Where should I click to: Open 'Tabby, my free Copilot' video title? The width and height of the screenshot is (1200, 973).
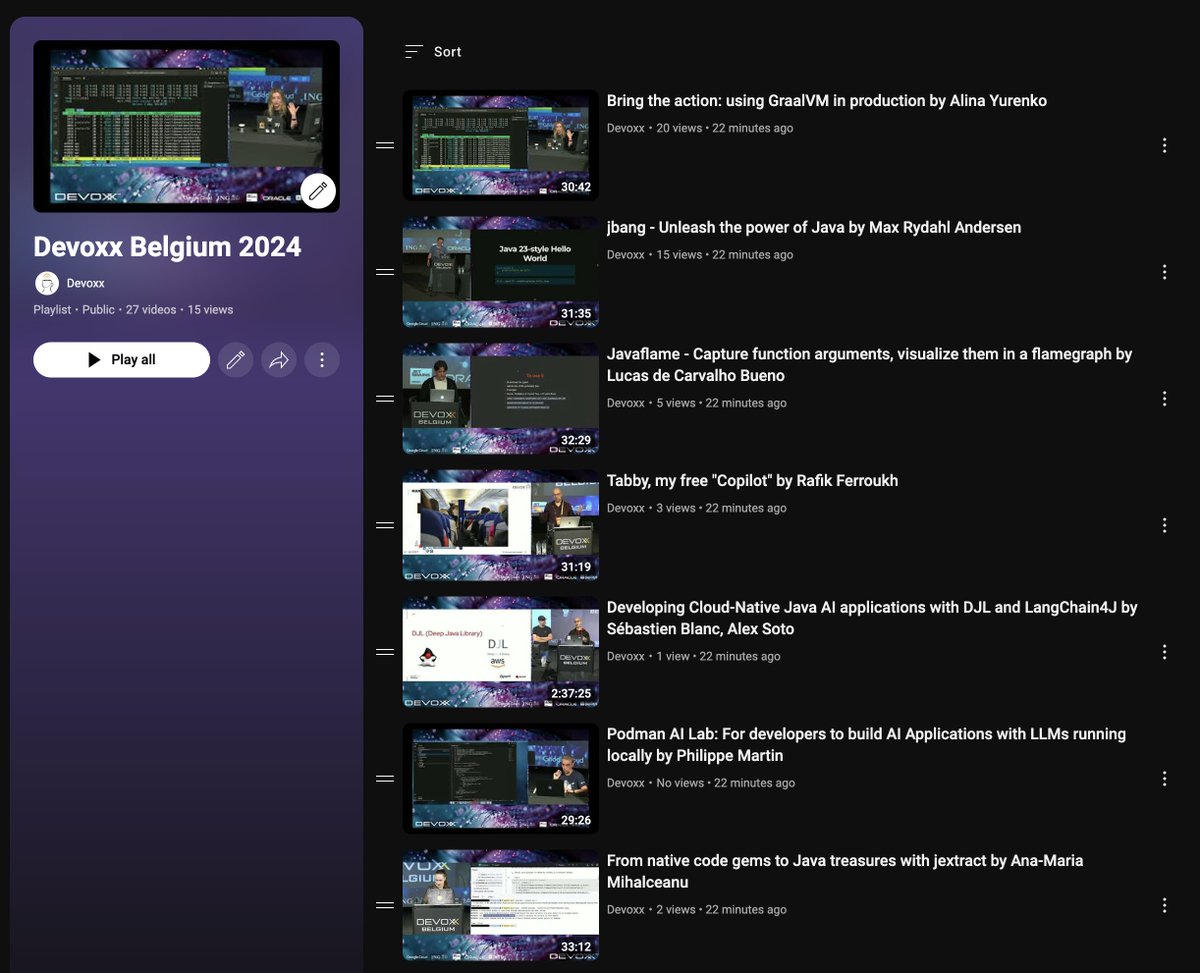(752, 481)
